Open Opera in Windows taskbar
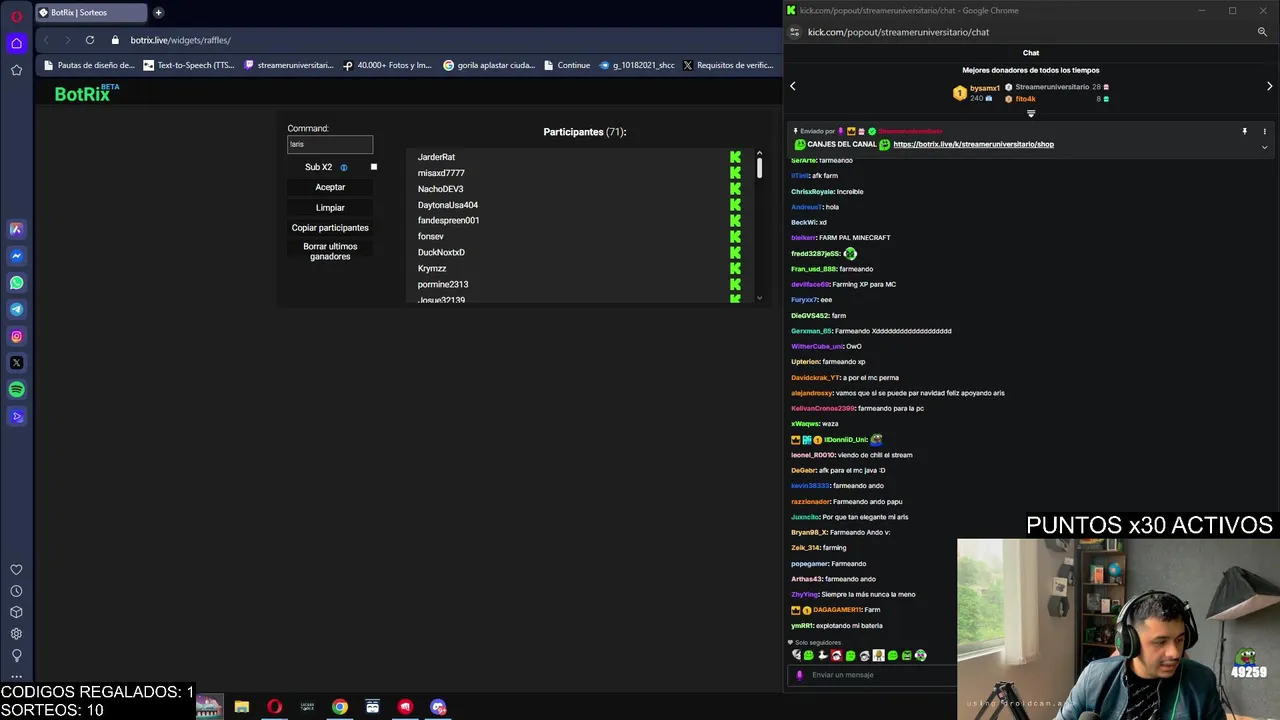This screenshot has height=720, width=1280. click(274, 707)
